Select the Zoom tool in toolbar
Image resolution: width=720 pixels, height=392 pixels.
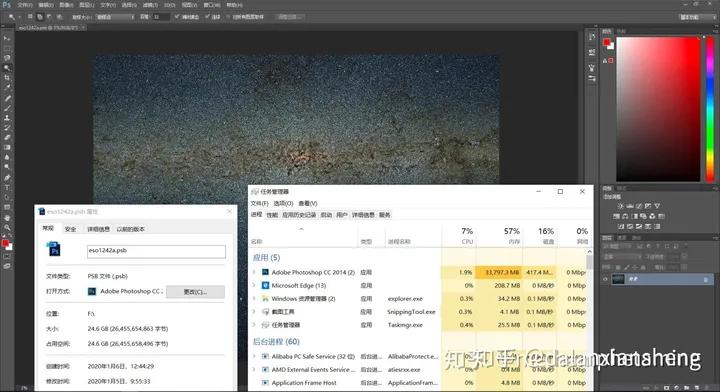[x=6, y=227]
